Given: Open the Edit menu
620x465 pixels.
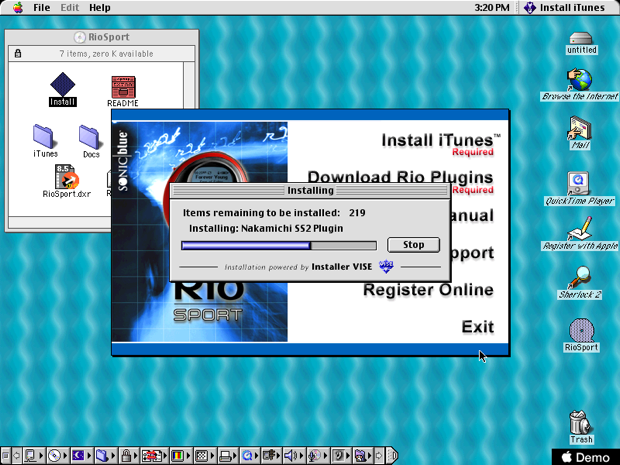Looking at the screenshot, I should (x=70, y=8).
